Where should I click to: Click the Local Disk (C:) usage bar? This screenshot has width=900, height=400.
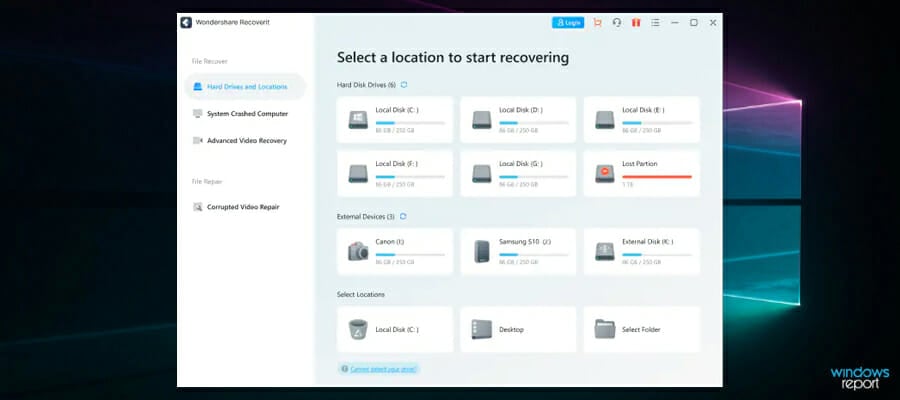point(410,123)
